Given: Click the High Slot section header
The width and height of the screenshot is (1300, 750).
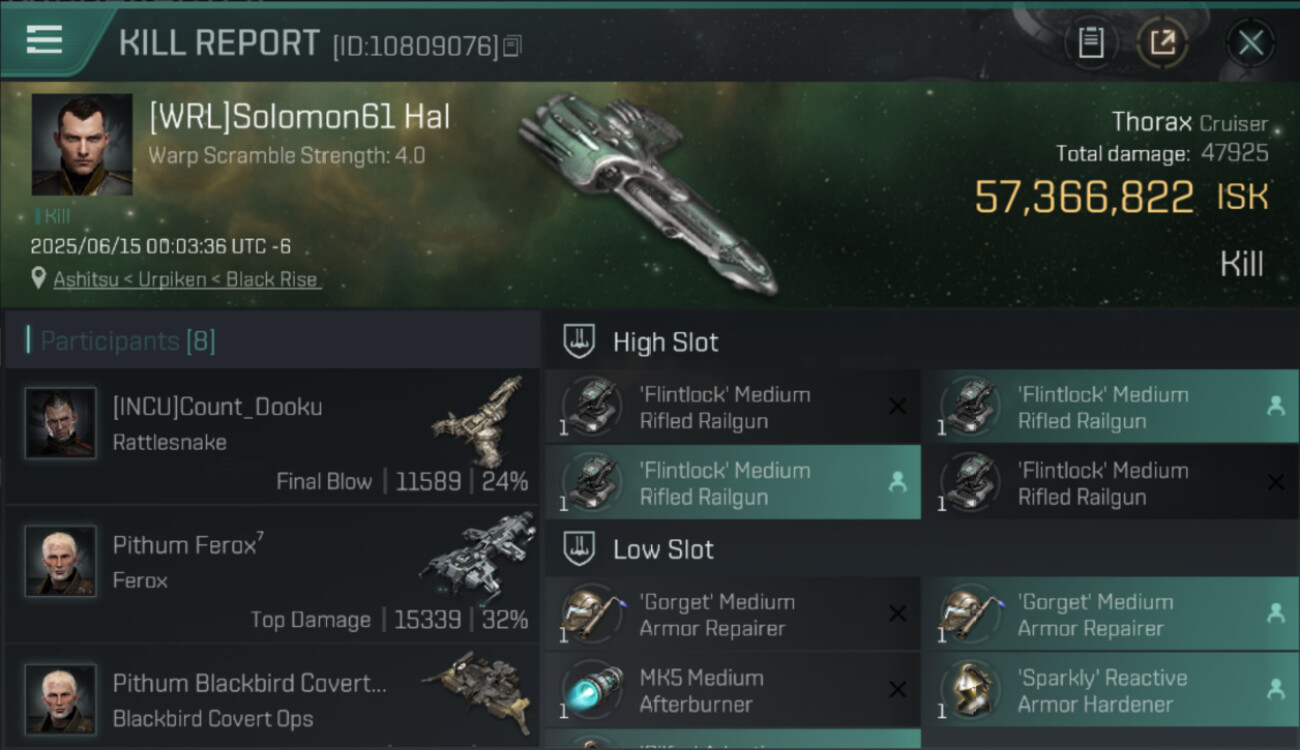Looking at the screenshot, I should (x=665, y=342).
